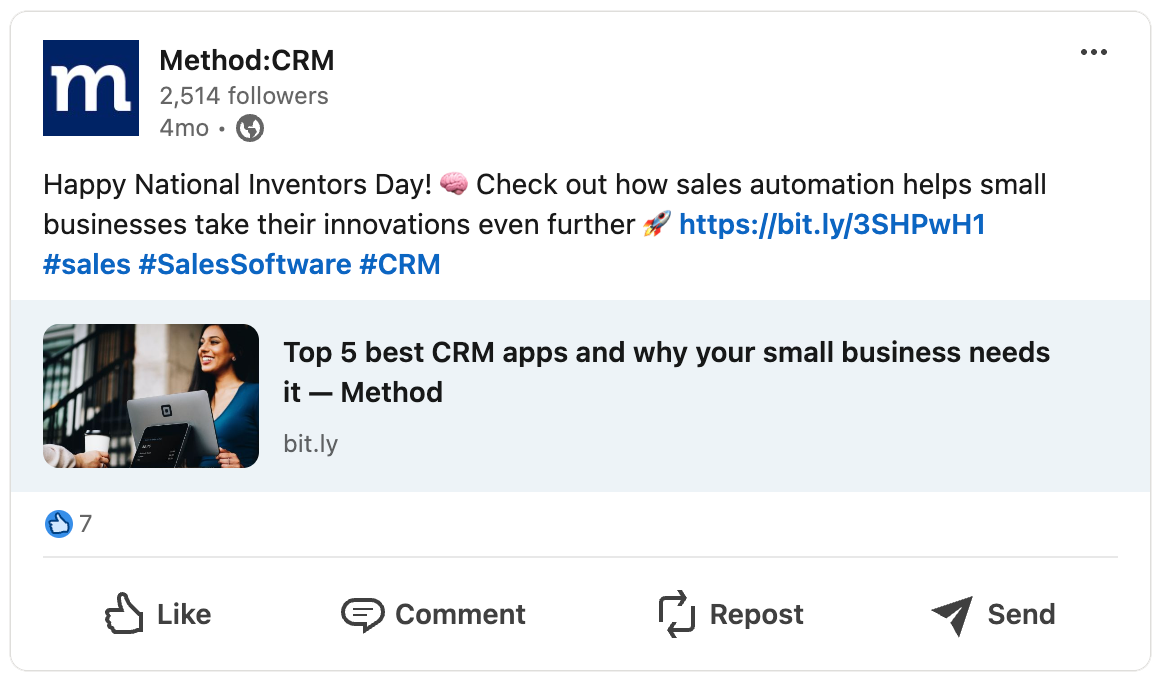The image size is (1168, 680).
Task: Hit the Send paper plane icon
Action: (x=951, y=614)
